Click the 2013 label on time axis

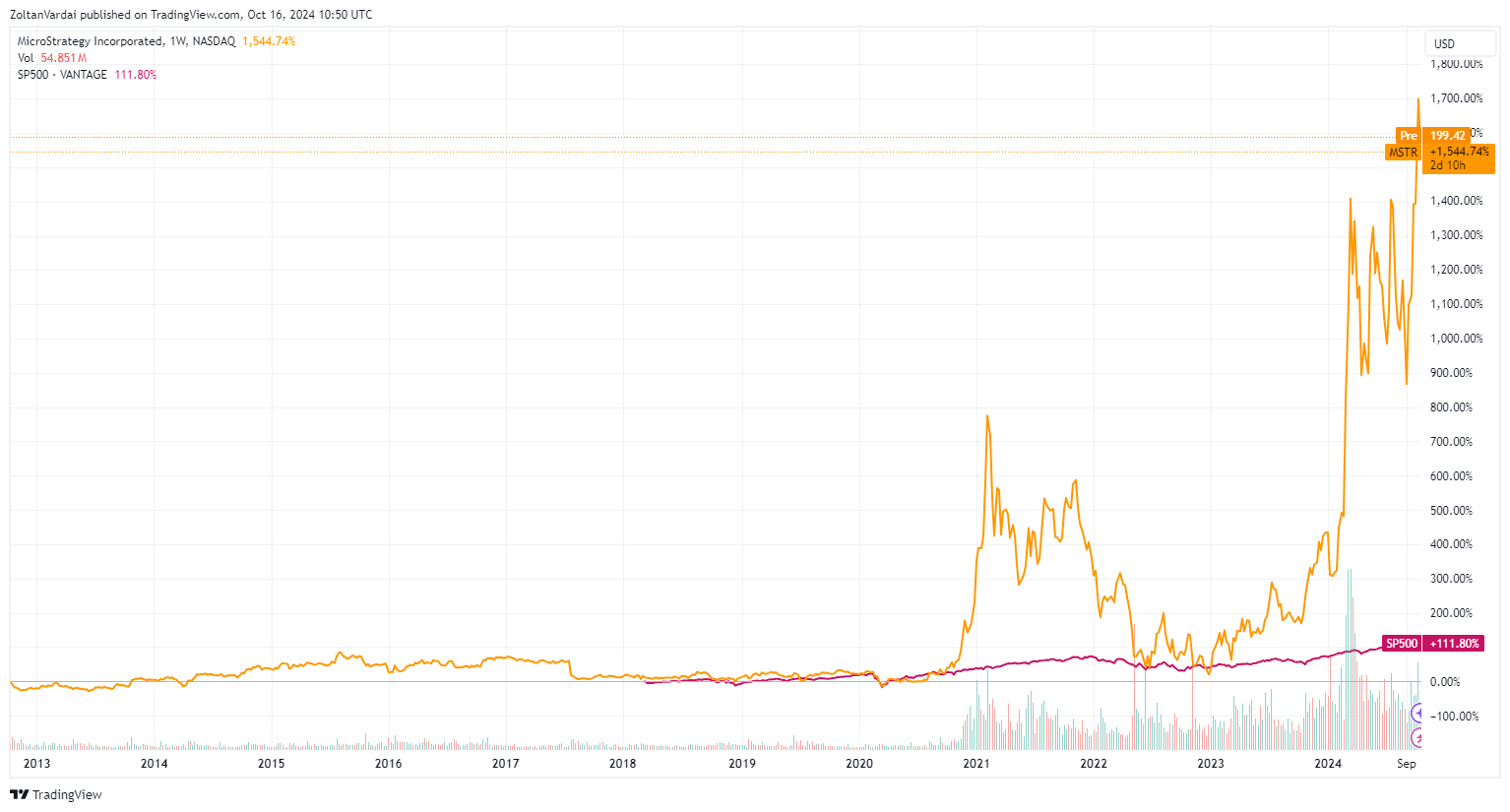point(36,764)
